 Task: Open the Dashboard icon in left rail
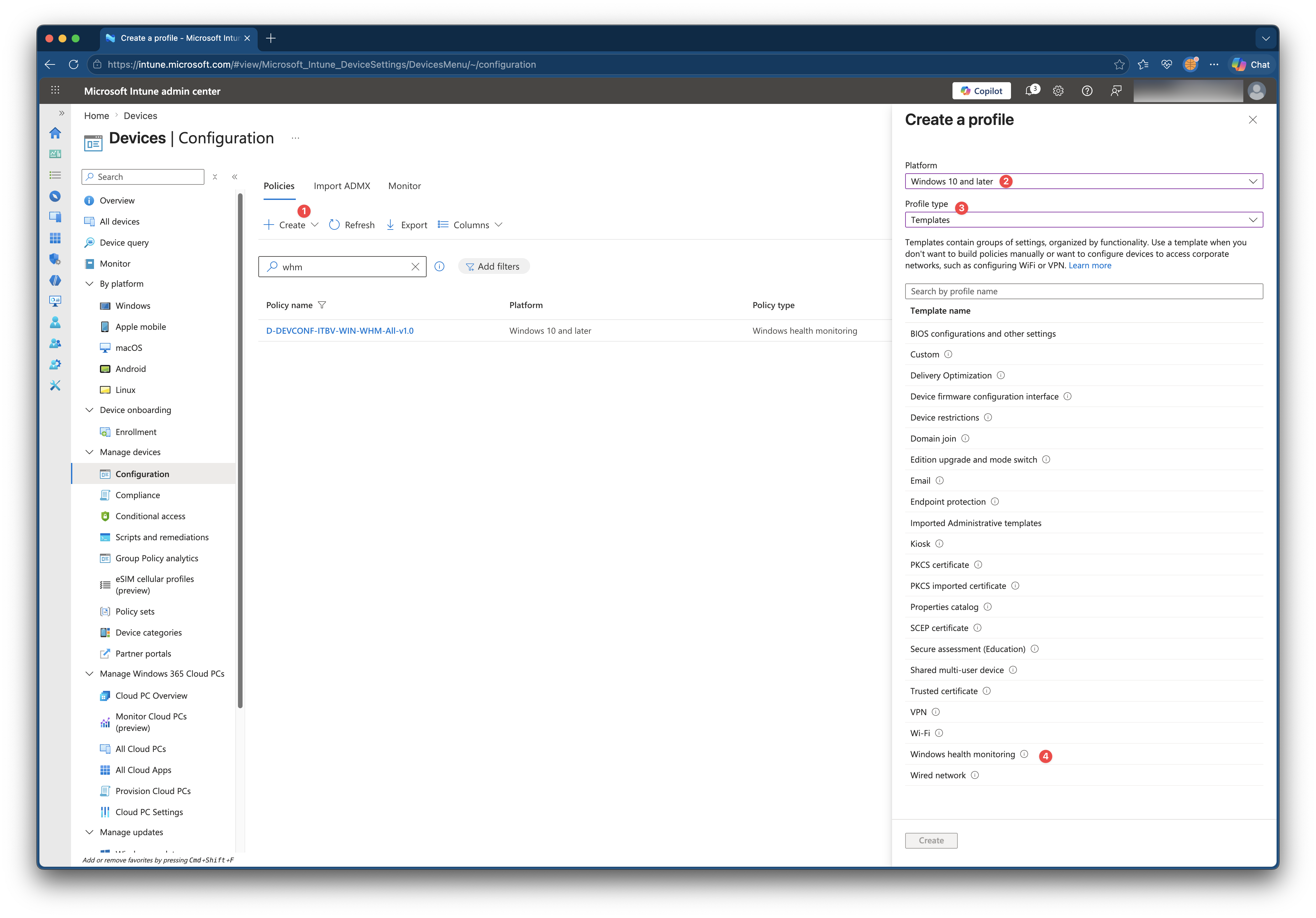click(55, 154)
